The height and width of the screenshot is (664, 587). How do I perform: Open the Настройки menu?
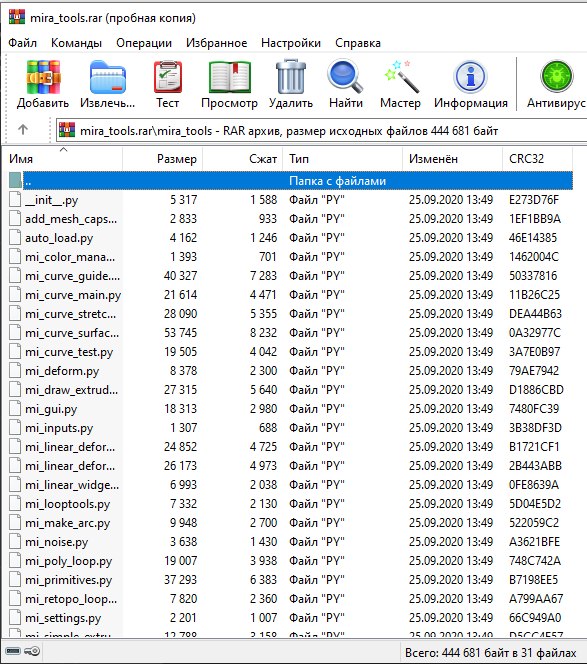(x=291, y=43)
